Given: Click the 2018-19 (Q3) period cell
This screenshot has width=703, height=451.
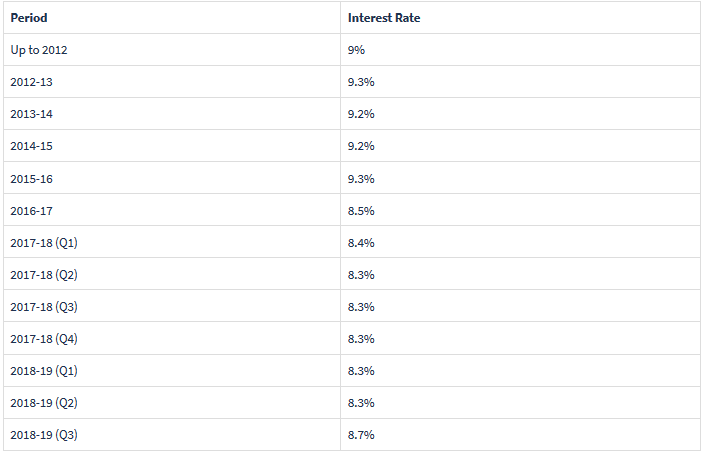Looking at the screenshot, I should 44,434.
